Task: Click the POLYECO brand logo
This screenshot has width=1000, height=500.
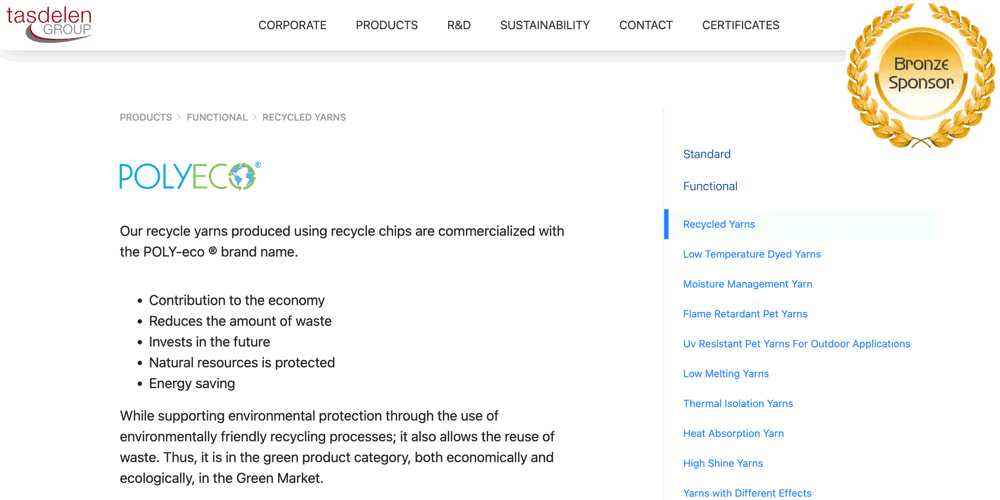Action: (x=190, y=176)
